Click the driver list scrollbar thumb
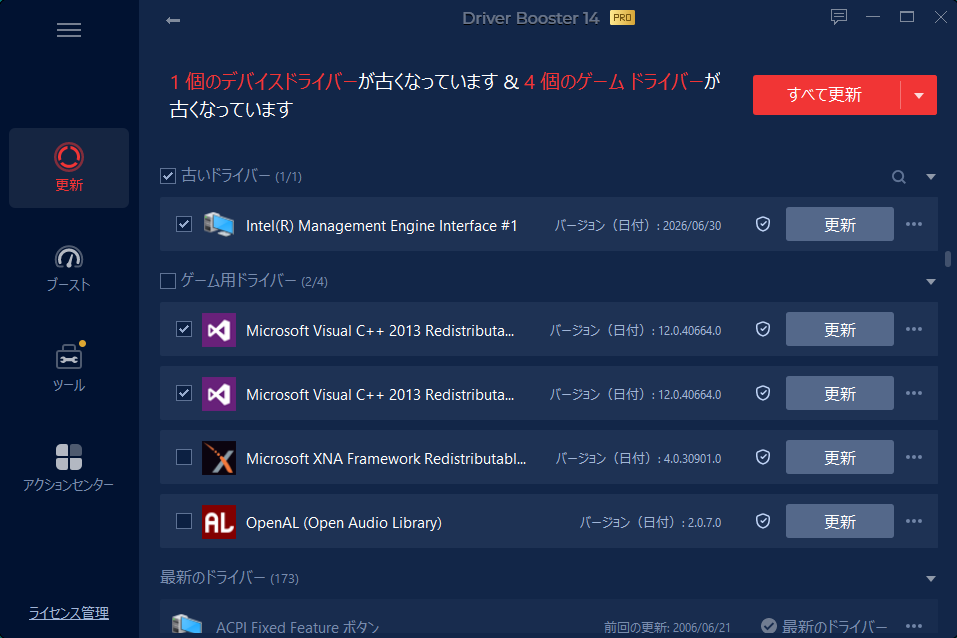The image size is (957, 638). coord(947,259)
